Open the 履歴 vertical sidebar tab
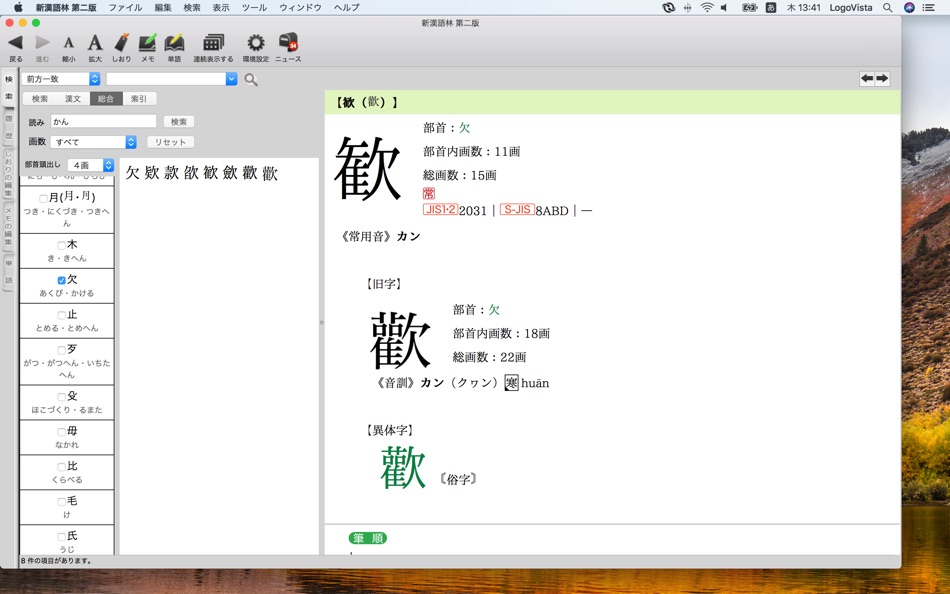Viewport: 950px width, 594px height. point(8,127)
